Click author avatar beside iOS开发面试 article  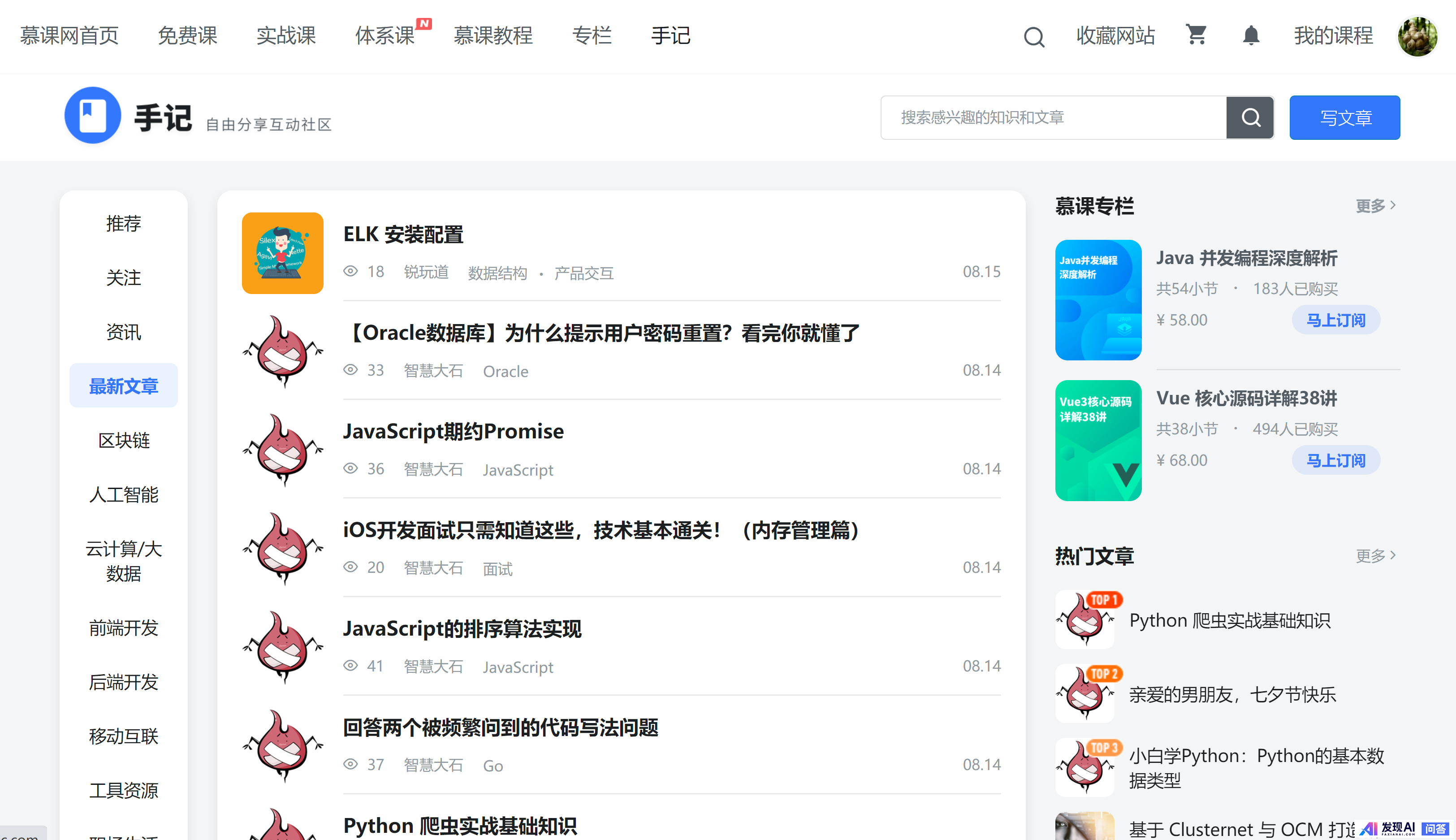point(282,549)
